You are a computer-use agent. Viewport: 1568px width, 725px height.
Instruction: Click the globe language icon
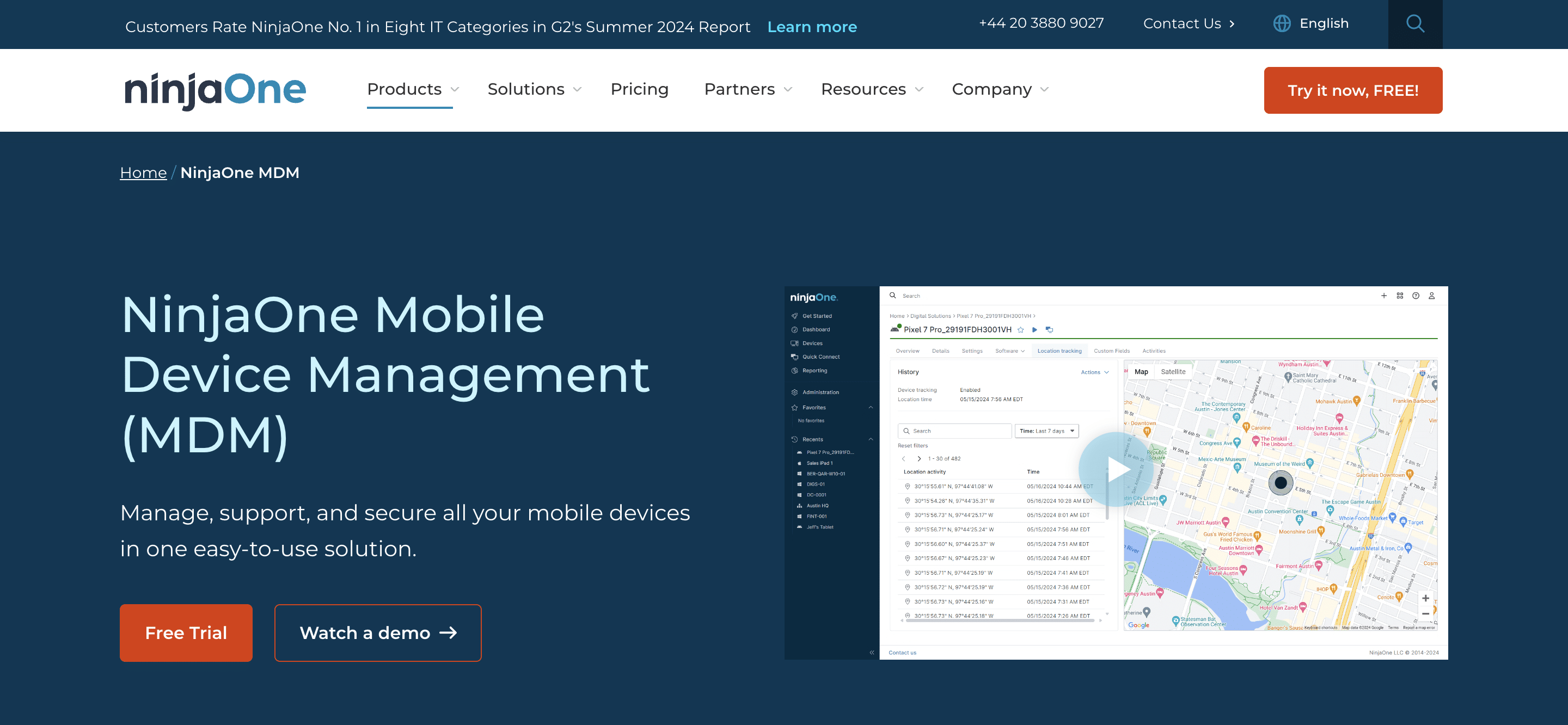click(x=1281, y=24)
